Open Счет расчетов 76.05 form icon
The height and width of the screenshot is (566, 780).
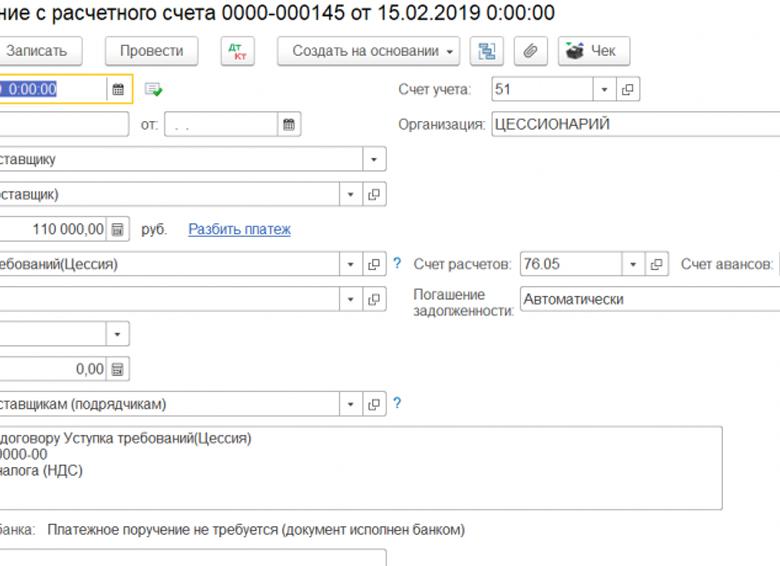pyautogui.click(x=657, y=264)
